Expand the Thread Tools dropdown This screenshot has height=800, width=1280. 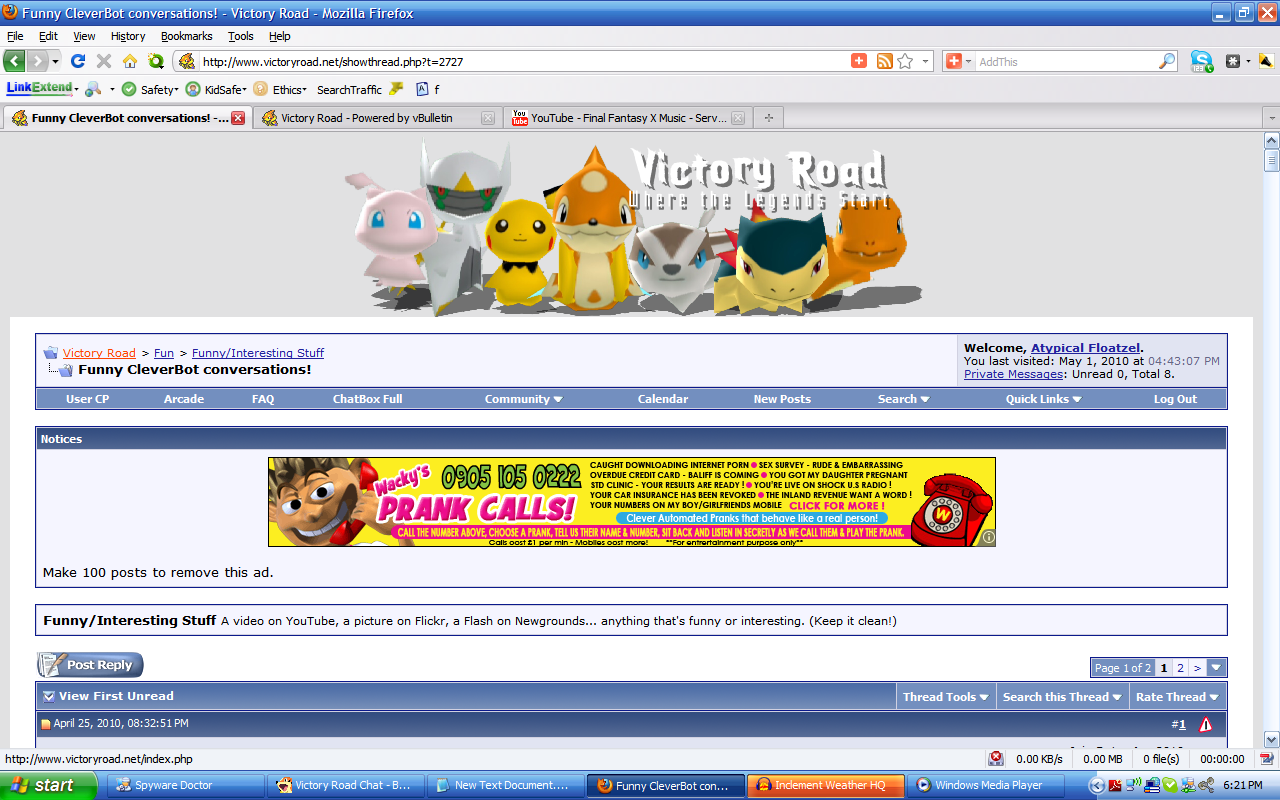[945, 697]
